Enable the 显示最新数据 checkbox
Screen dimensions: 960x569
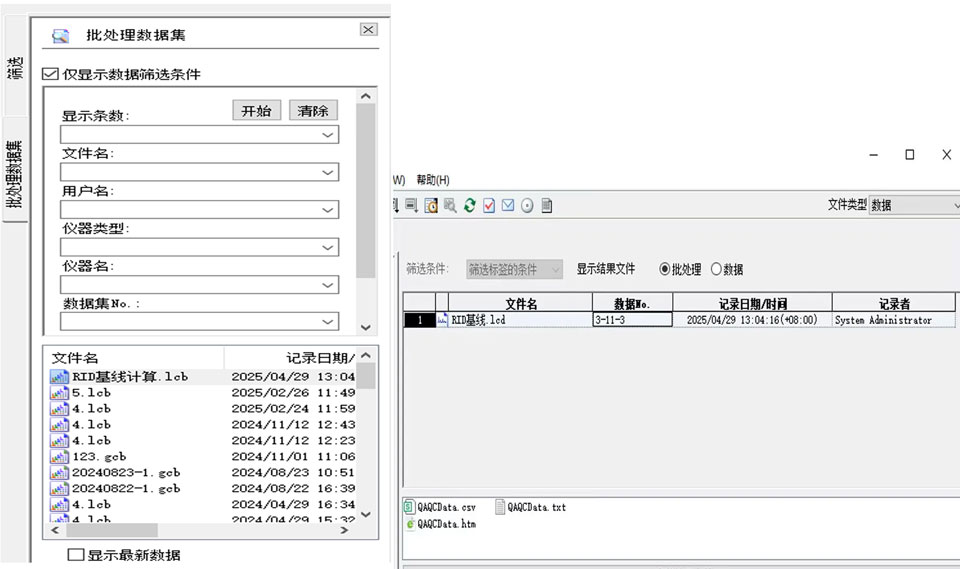click(75, 555)
